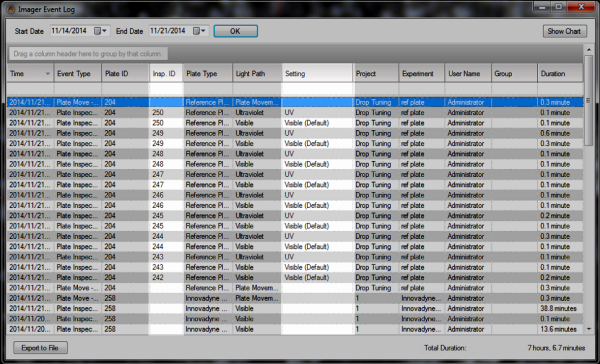Select the 38.8 minutes duration row
Screen dimensions: 600x364
pyautogui.click(x=295, y=309)
